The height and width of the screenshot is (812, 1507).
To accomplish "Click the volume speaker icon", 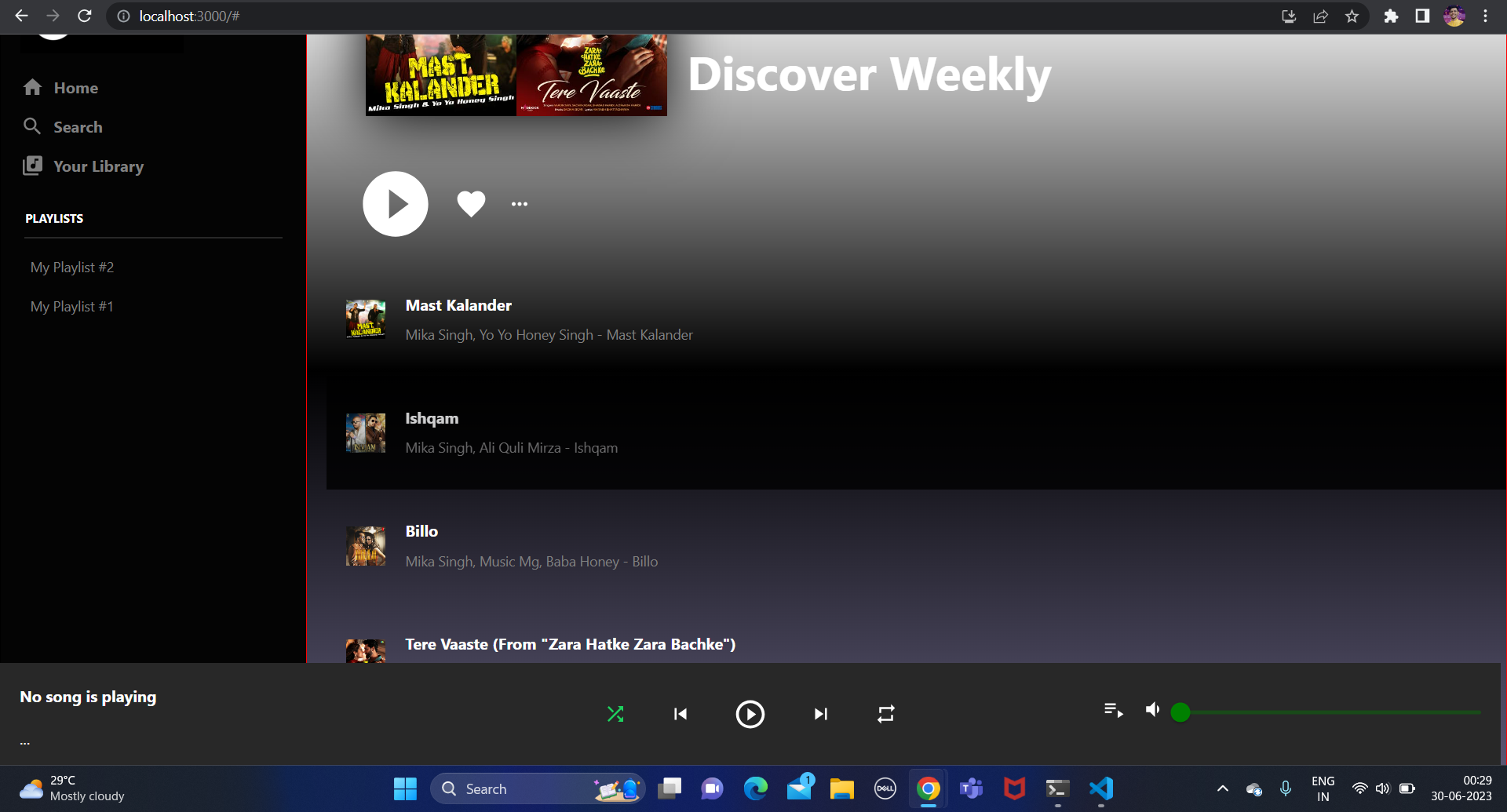I will click(x=1152, y=709).
